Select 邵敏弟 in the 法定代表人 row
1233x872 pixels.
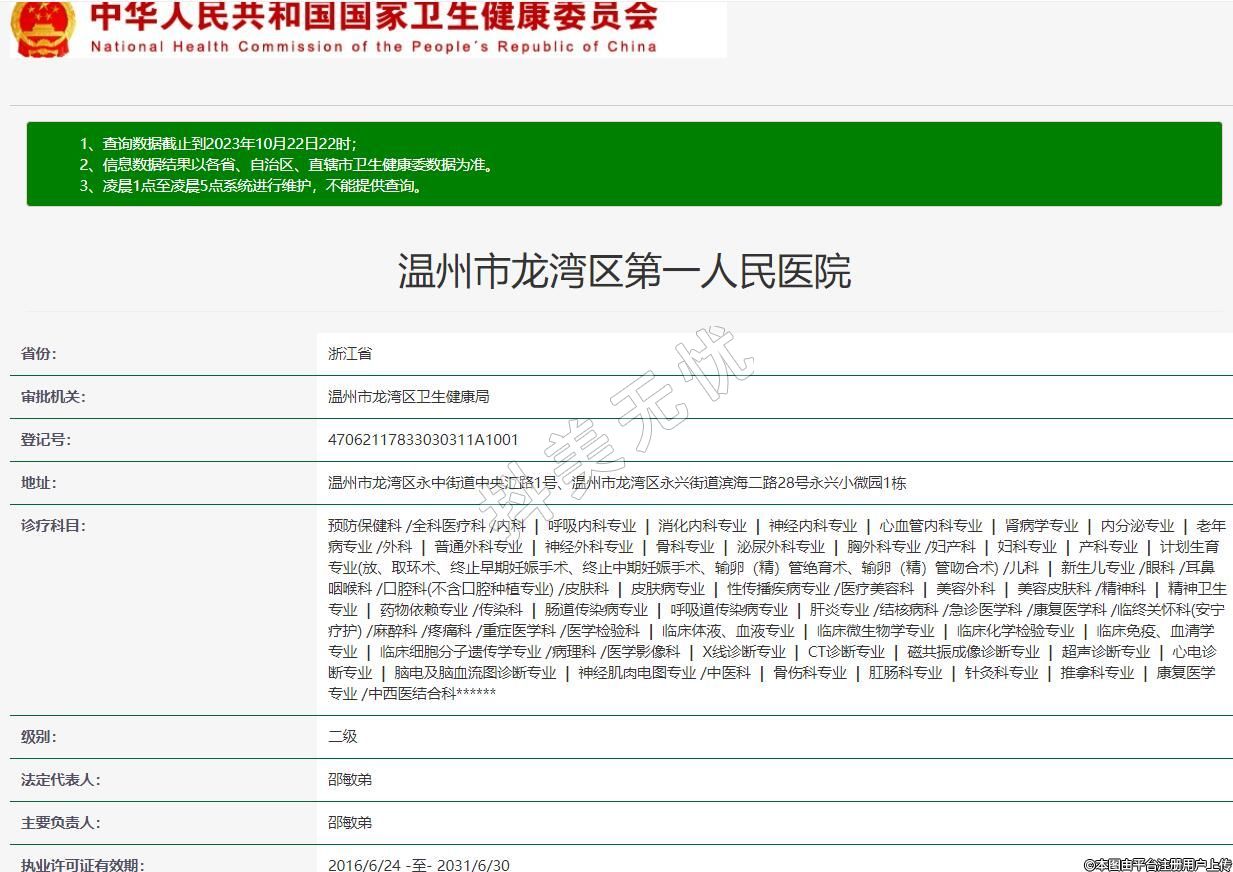350,779
